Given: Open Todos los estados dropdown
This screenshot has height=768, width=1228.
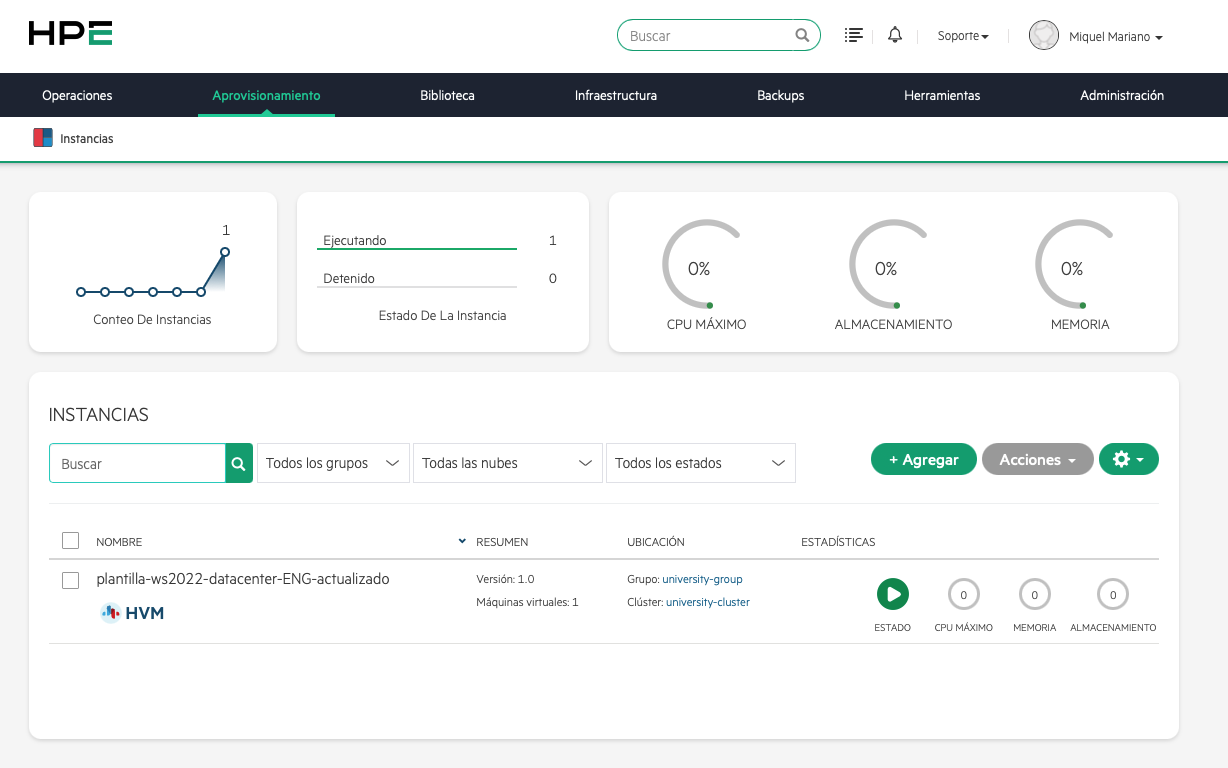Looking at the screenshot, I should point(701,463).
